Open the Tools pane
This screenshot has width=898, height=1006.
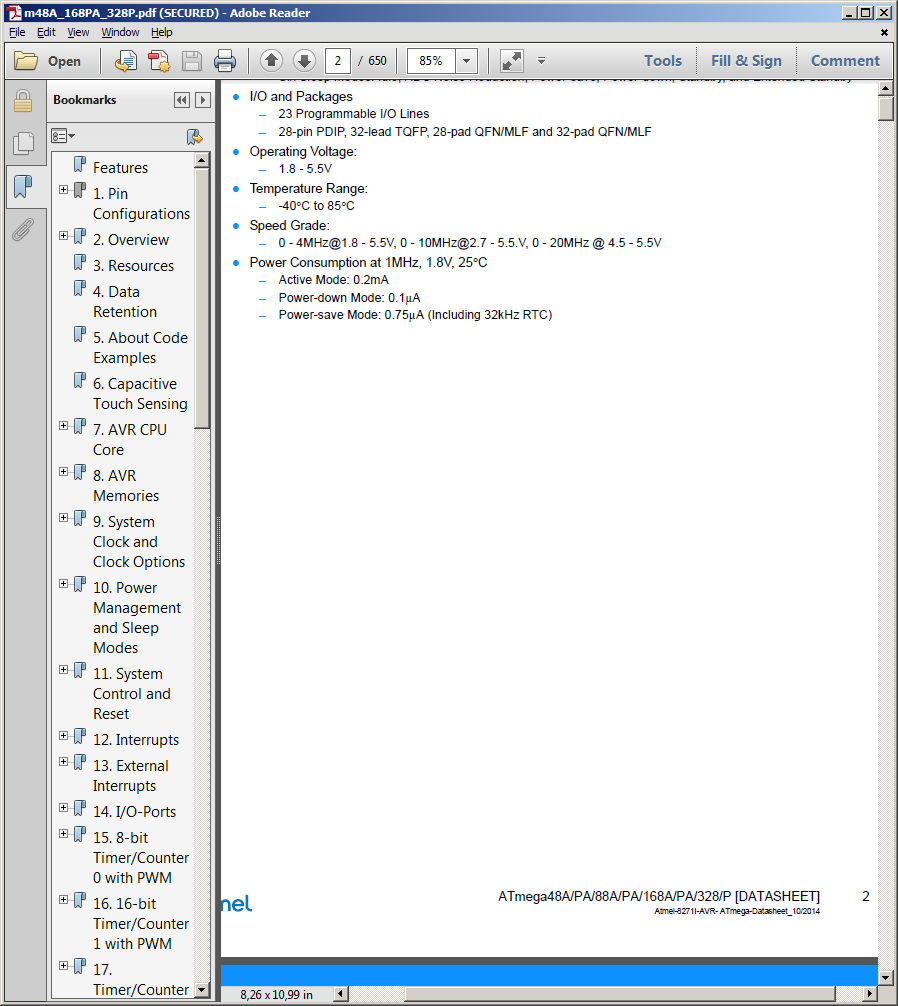click(663, 61)
